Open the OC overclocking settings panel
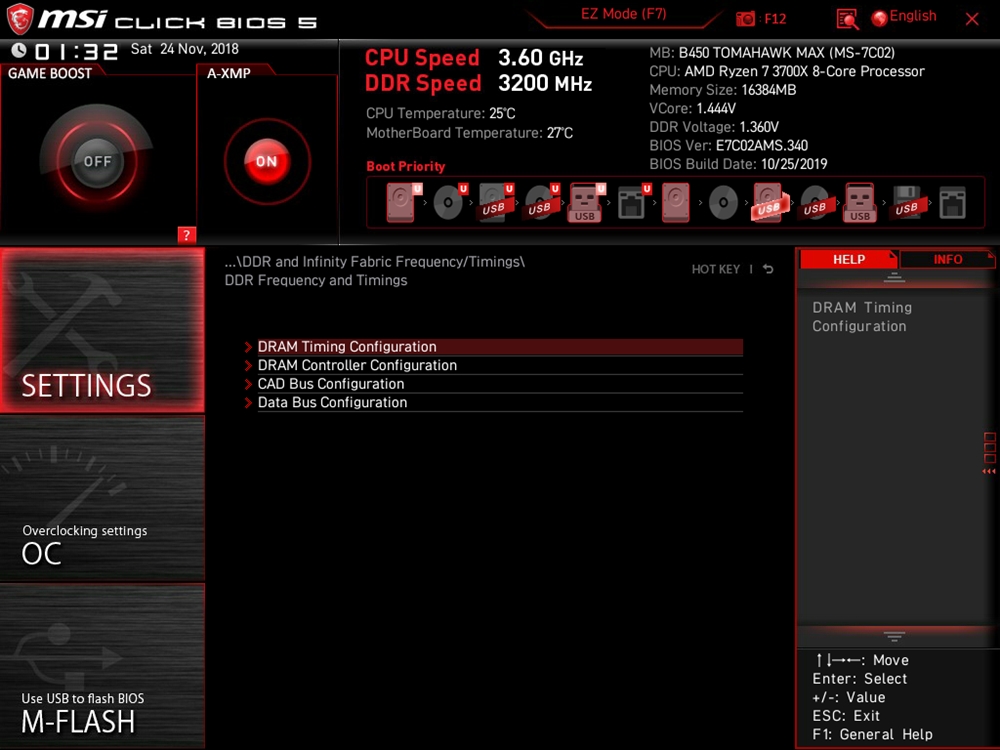The height and width of the screenshot is (750, 1000). tap(102, 498)
